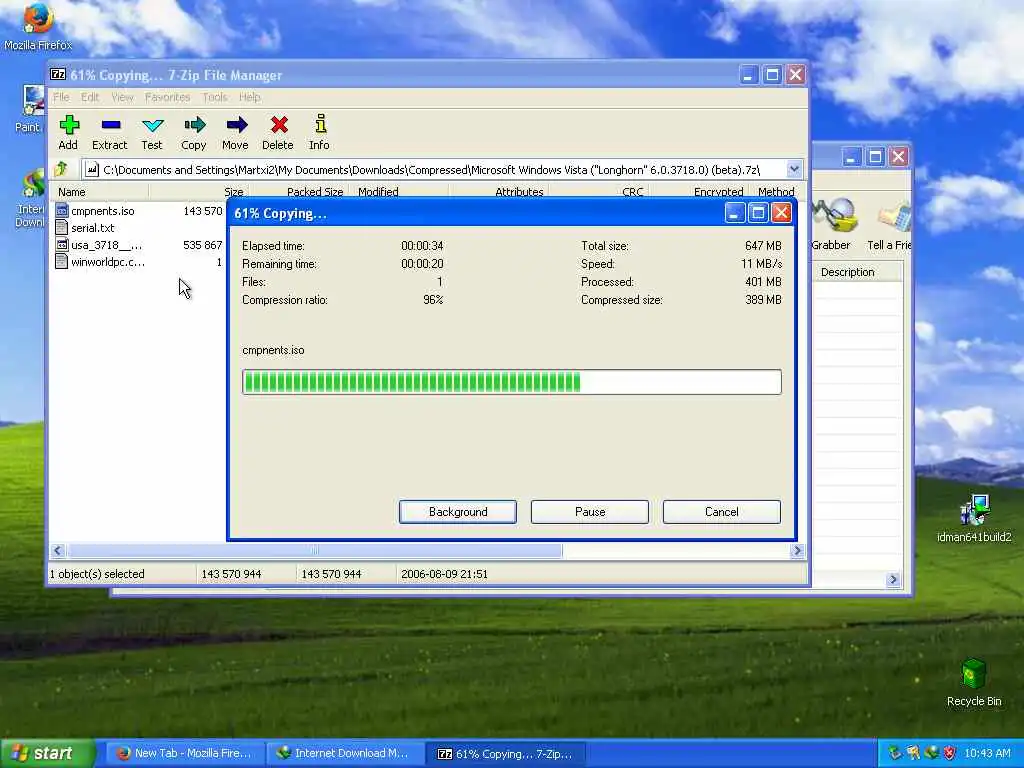Click the copy progress bar

tap(511, 382)
